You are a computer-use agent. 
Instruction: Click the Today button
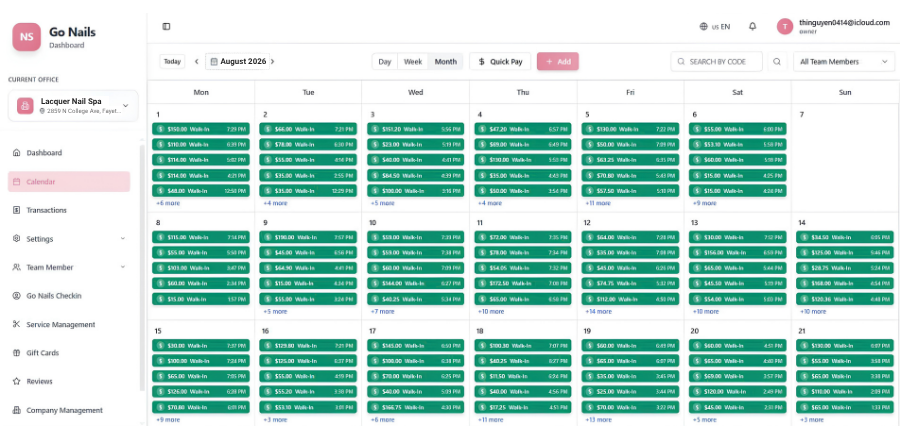pos(172,61)
